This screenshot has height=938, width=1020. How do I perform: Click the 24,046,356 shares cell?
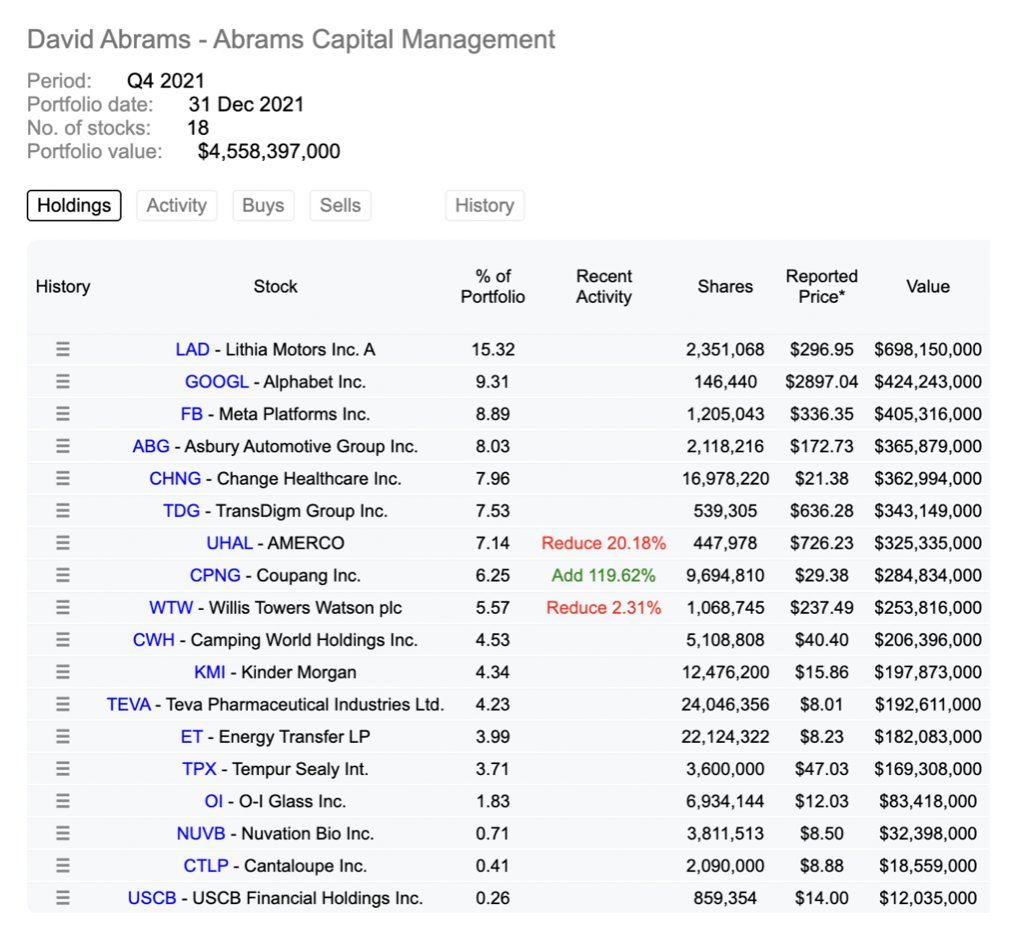point(725,704)
